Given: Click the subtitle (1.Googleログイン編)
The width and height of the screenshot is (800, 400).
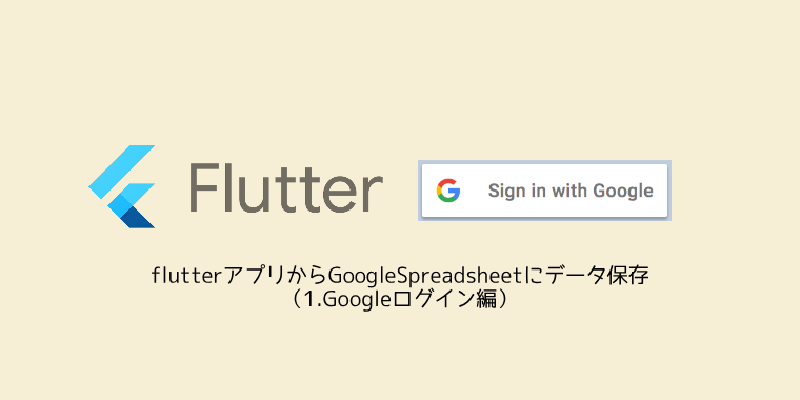Looking at the screenshot, I should (x=400, y=299).
